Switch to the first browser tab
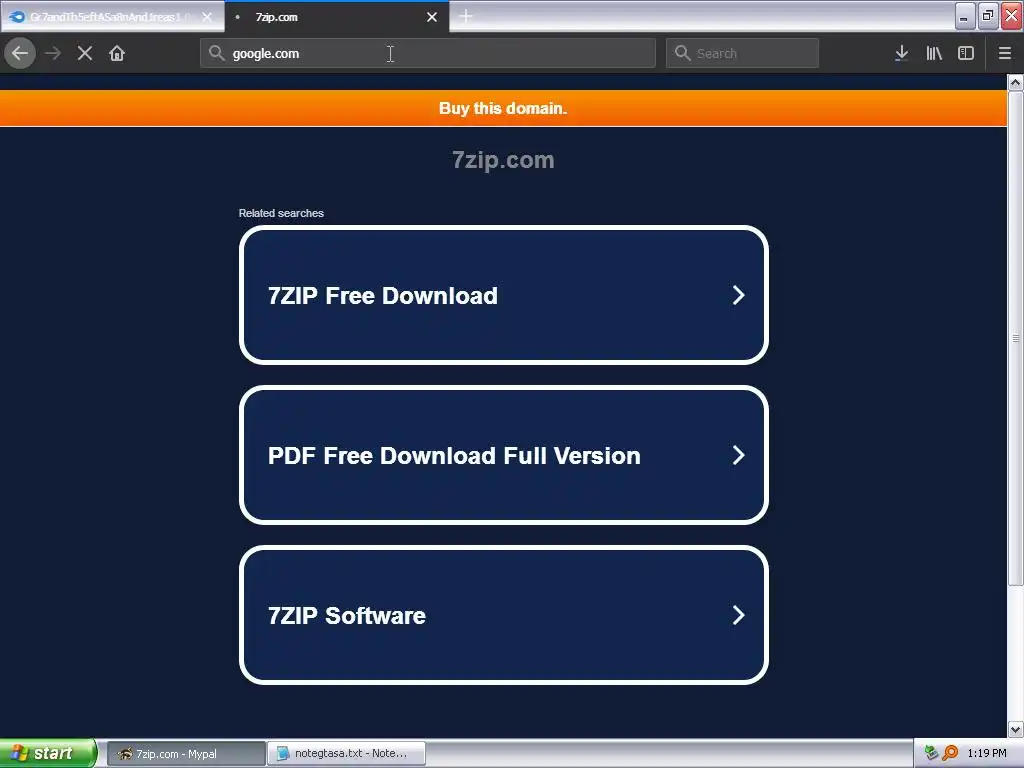This screenshot has width=1024, height=768. pyautogui.click(x=112, y=17)
